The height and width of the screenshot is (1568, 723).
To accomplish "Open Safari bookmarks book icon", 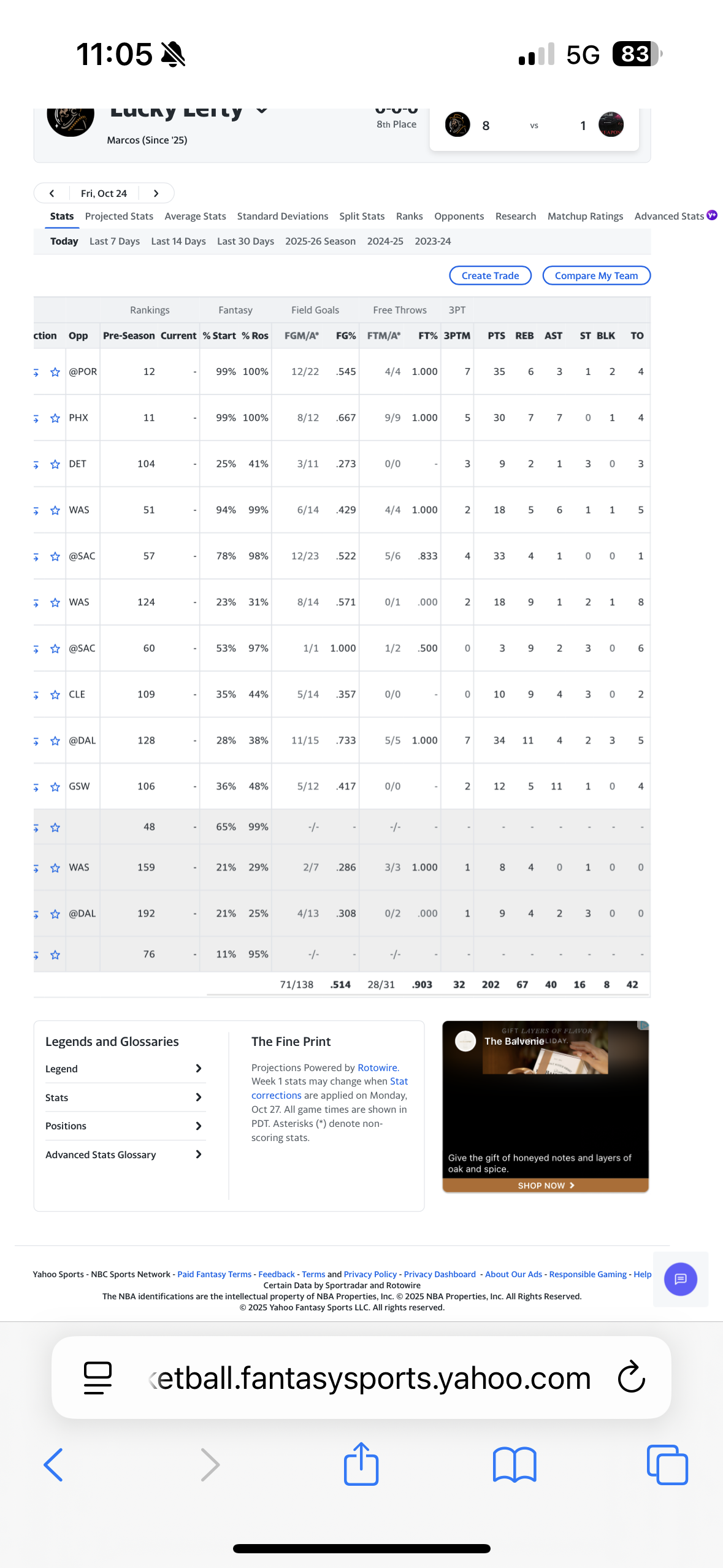I will point(514,1465).
